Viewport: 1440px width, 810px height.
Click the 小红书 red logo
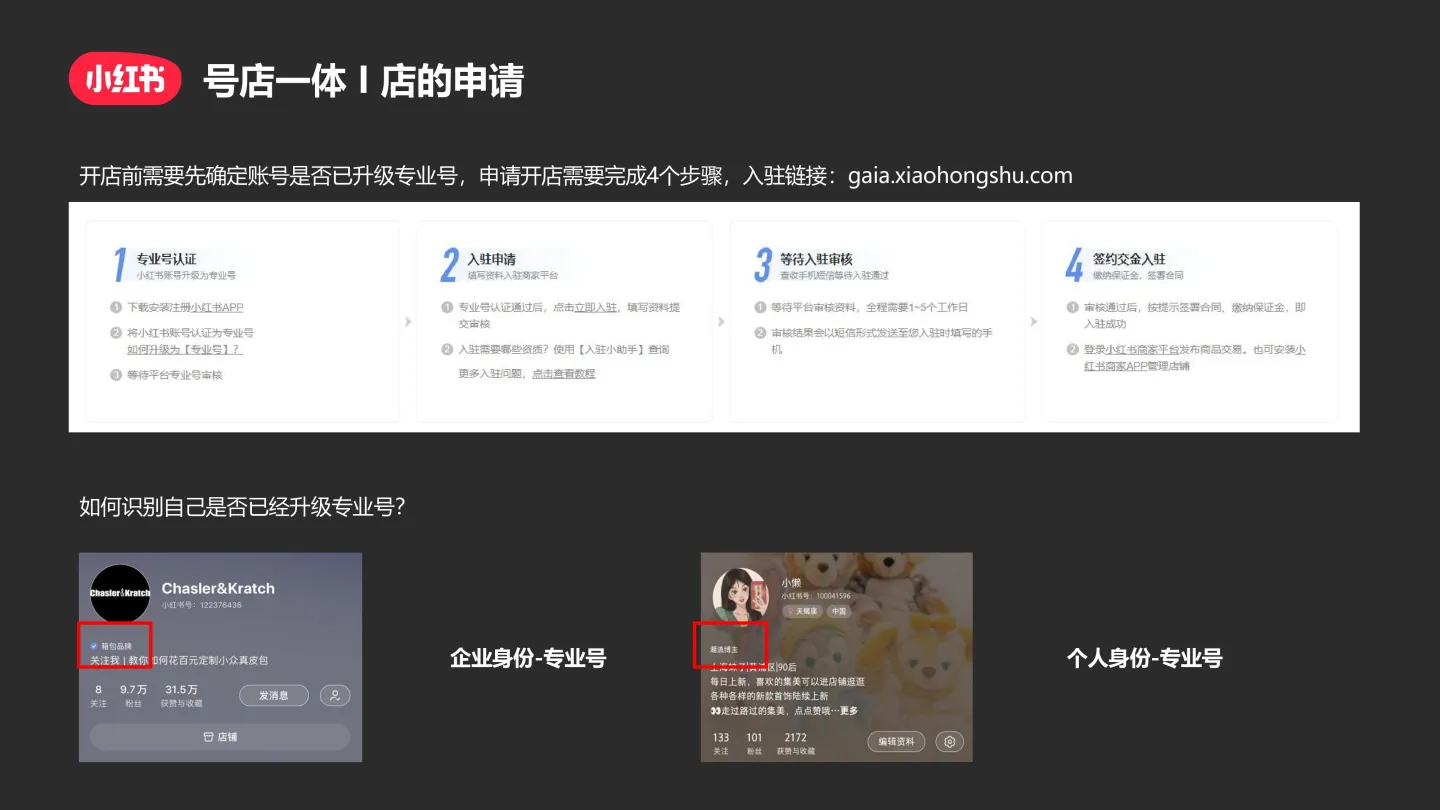coord(125,78)
